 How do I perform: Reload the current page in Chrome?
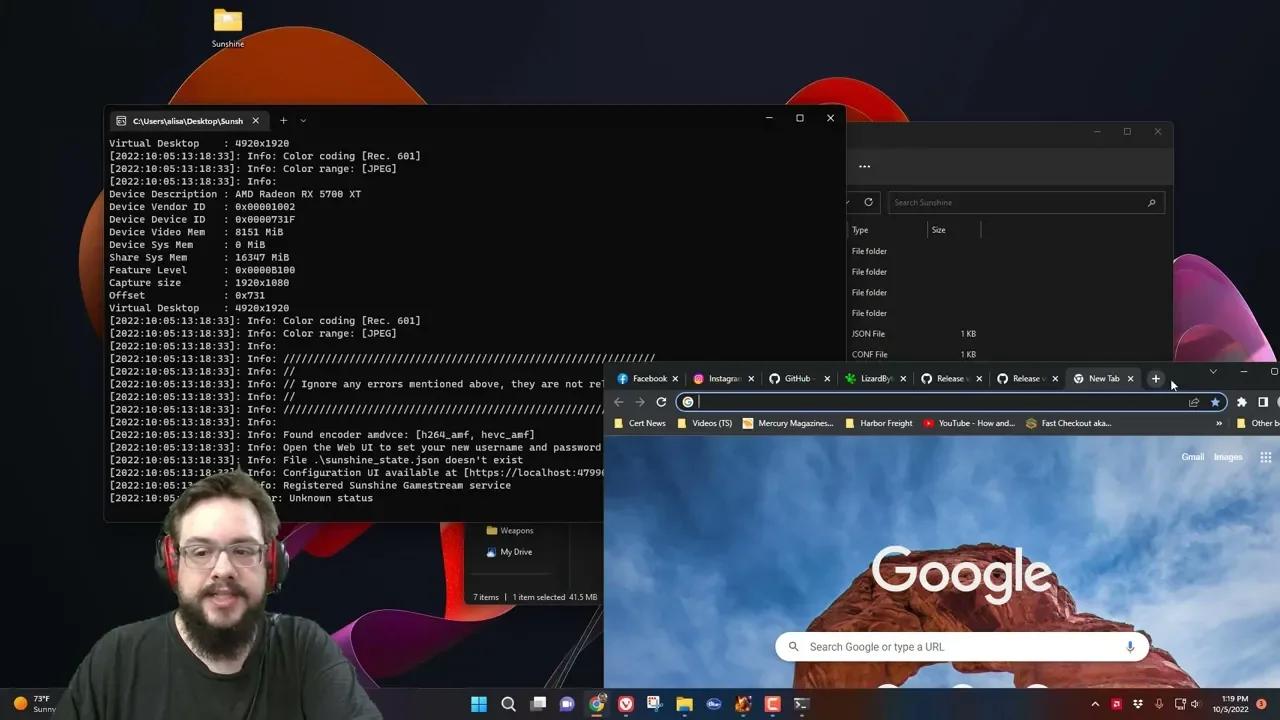662,401
